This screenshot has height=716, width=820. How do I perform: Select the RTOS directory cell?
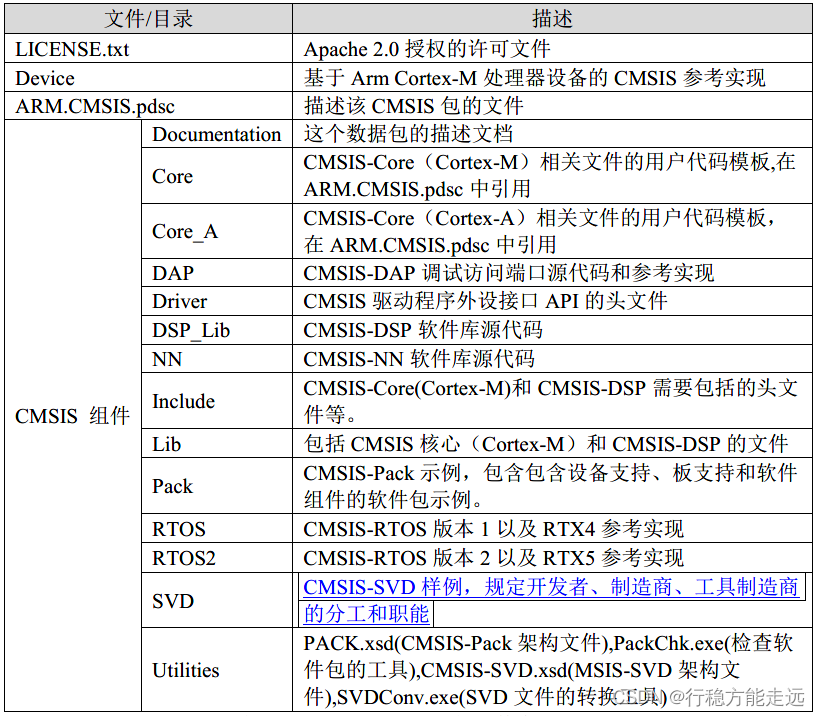coord(217,528)
